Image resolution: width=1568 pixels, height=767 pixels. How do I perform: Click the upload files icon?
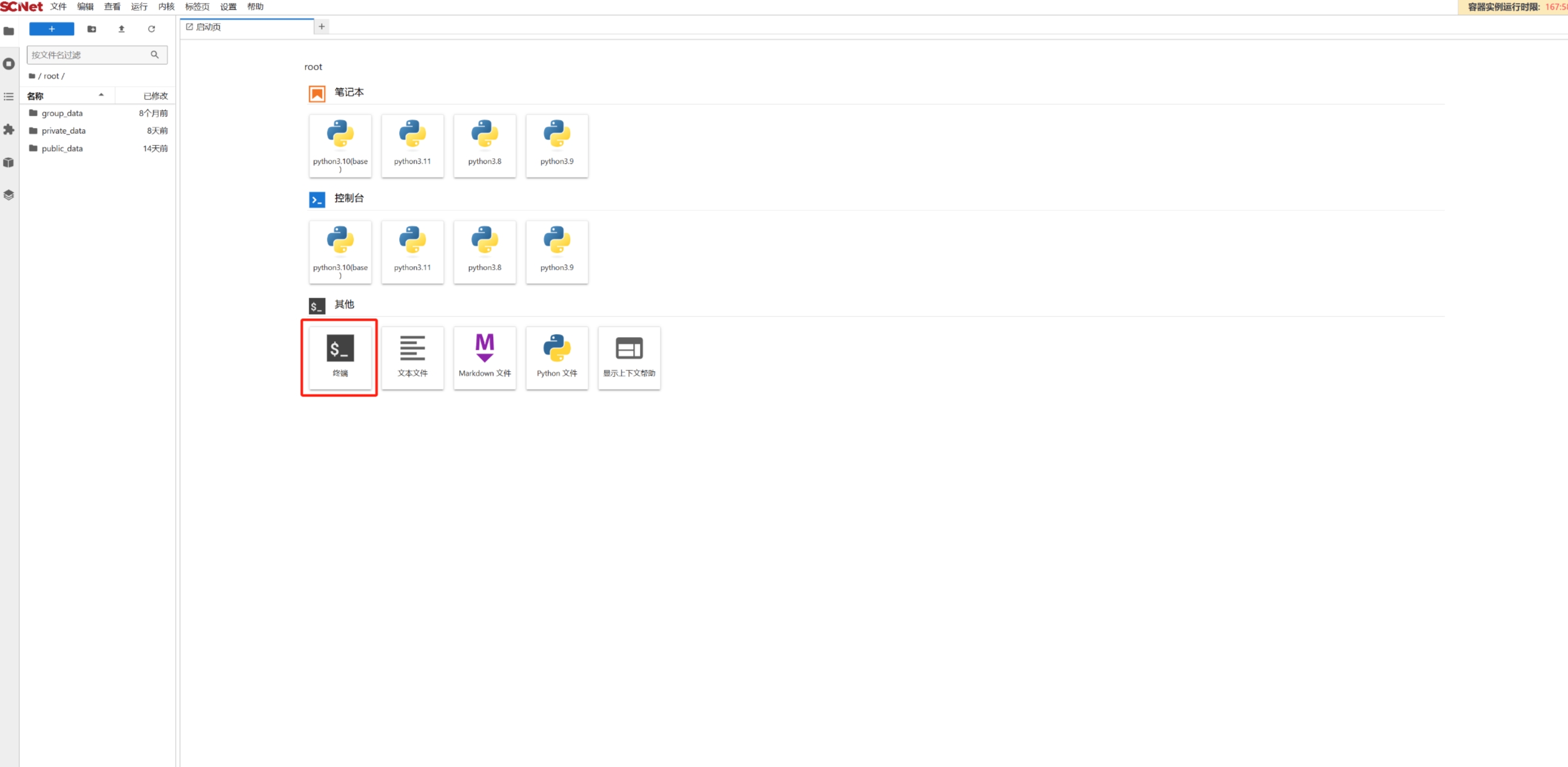121,28
